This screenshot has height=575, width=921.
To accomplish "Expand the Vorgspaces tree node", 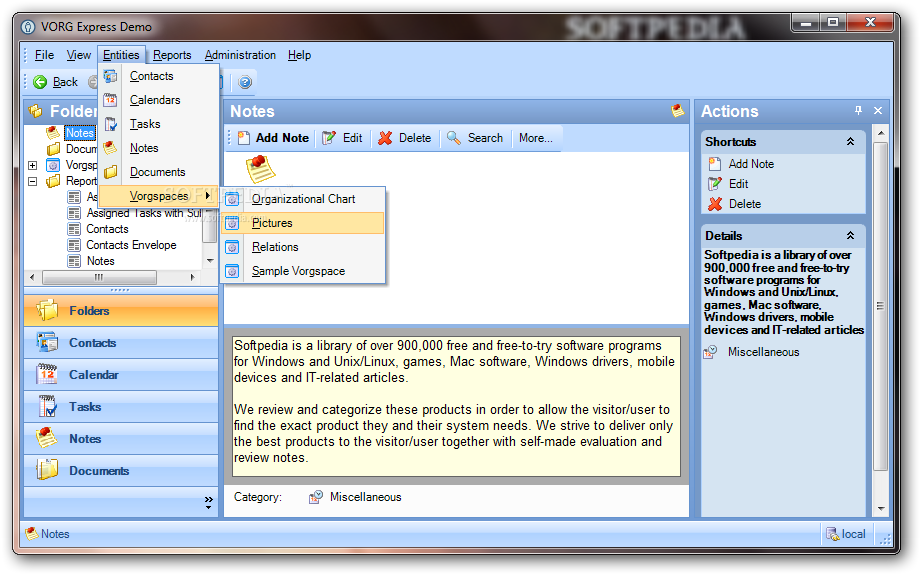I will point(33,165).
